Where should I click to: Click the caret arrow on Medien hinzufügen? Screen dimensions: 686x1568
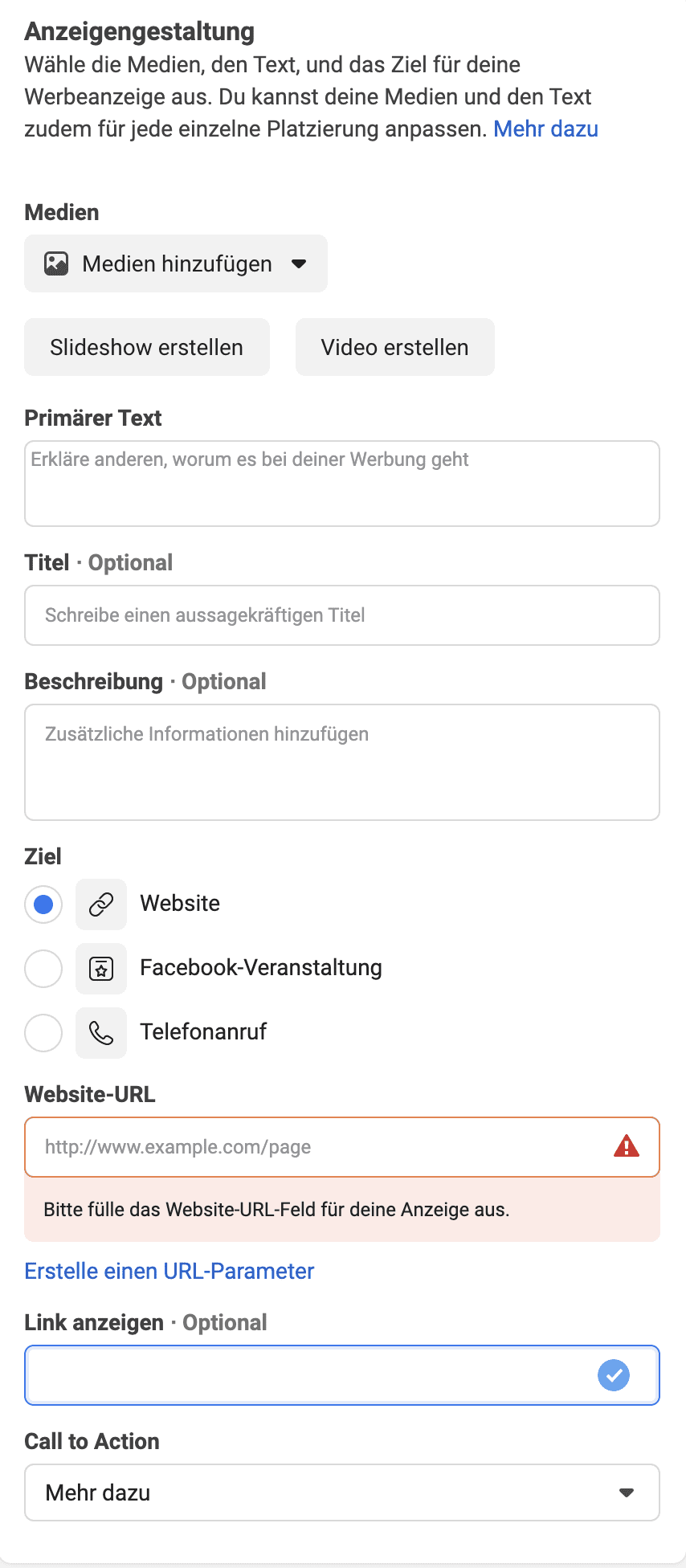[299, 263]
